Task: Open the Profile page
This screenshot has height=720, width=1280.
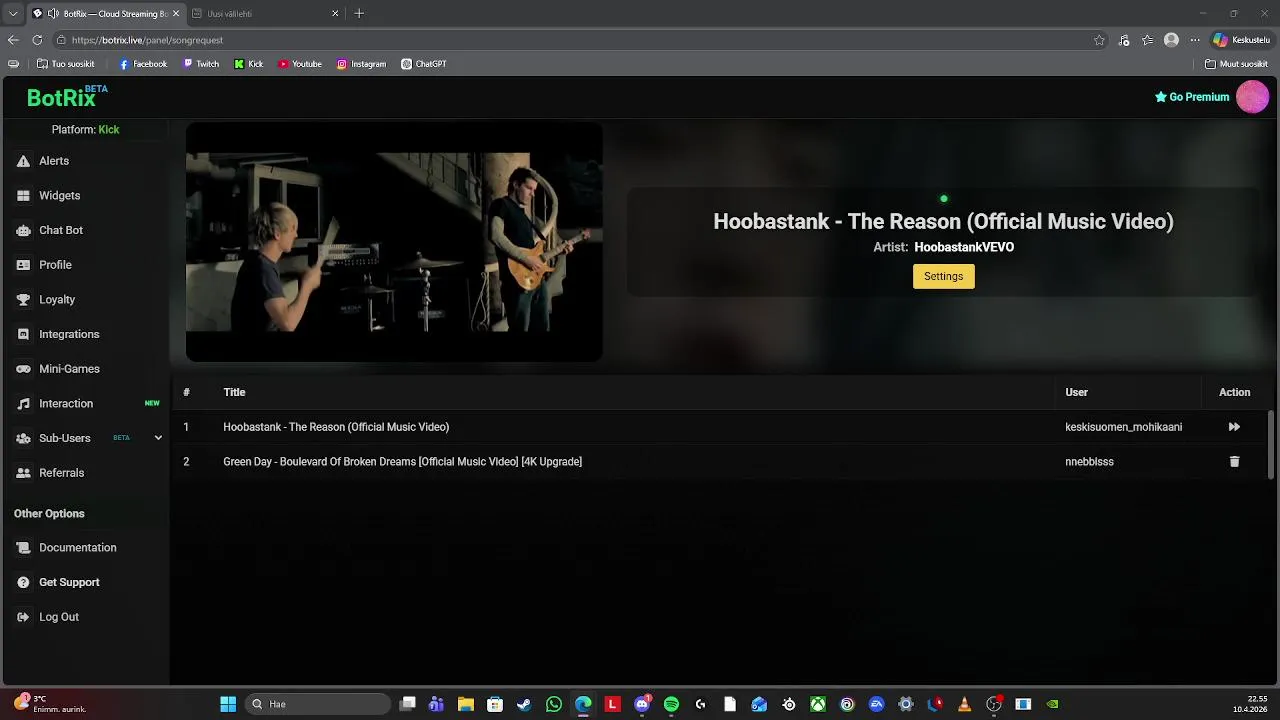Action: pos(44,265)
